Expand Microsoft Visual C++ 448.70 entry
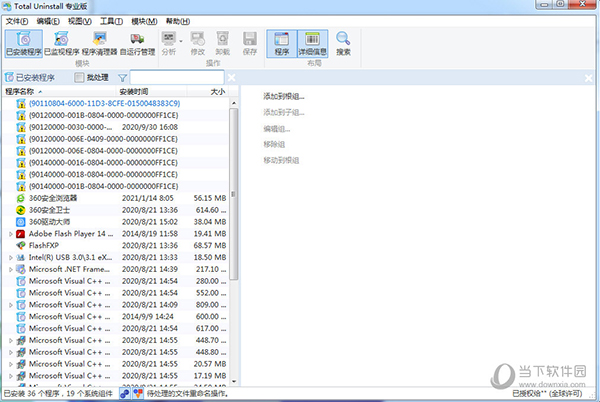 tap(11, 340)
